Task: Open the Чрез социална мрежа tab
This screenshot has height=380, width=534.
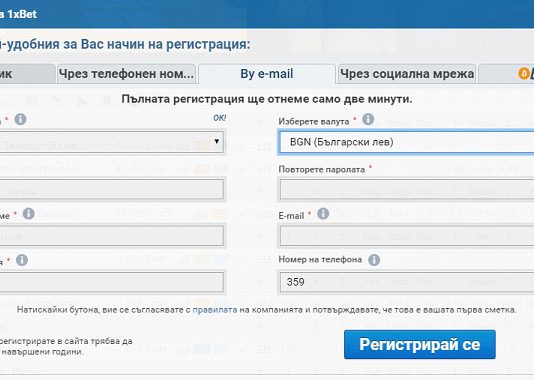Action: (407, 74)
